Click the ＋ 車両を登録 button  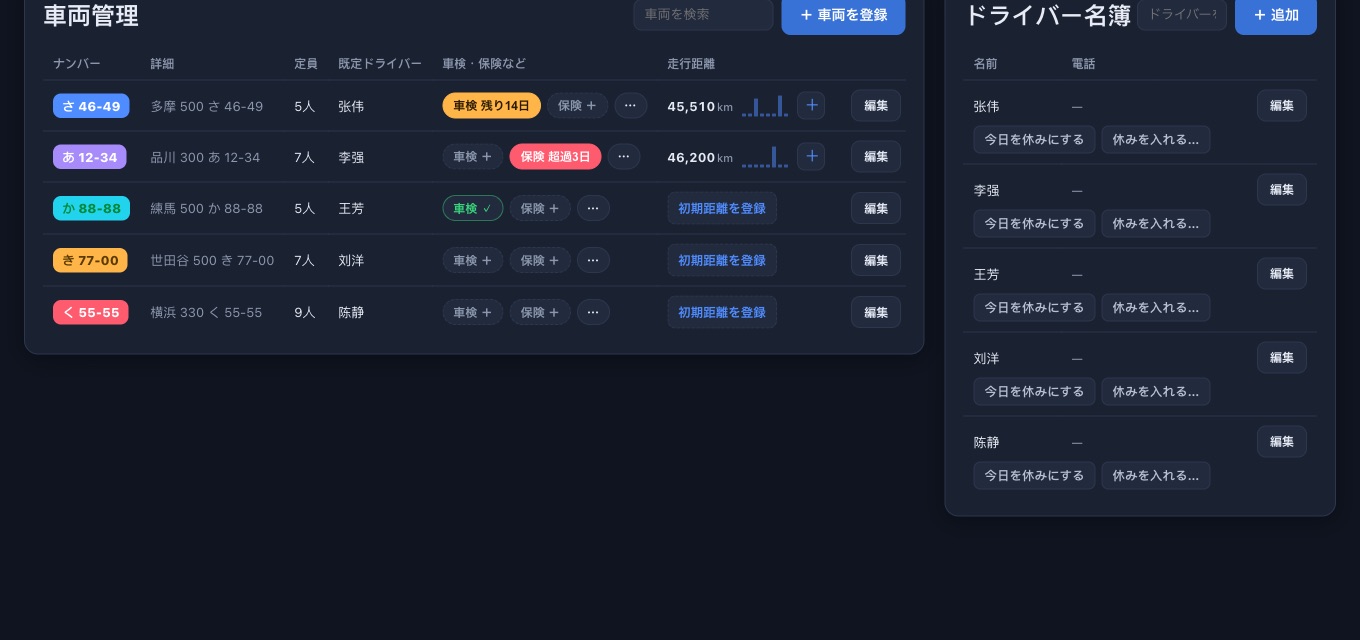pyautogui.click(x=843, y=15)
